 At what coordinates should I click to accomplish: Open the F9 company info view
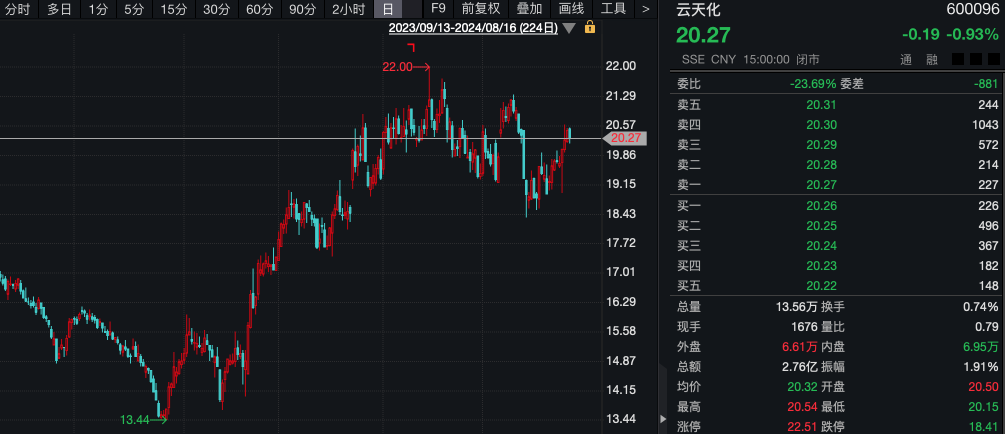point(438,9)
